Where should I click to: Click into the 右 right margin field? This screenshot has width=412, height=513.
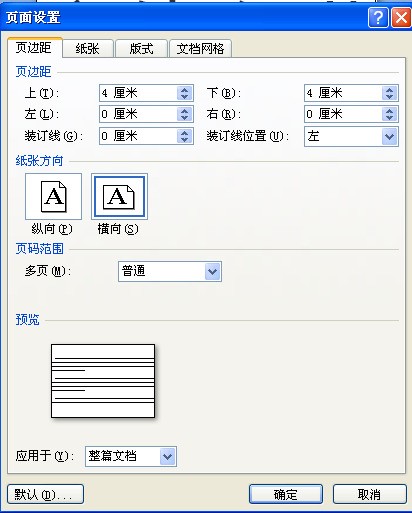pos(343,114)
